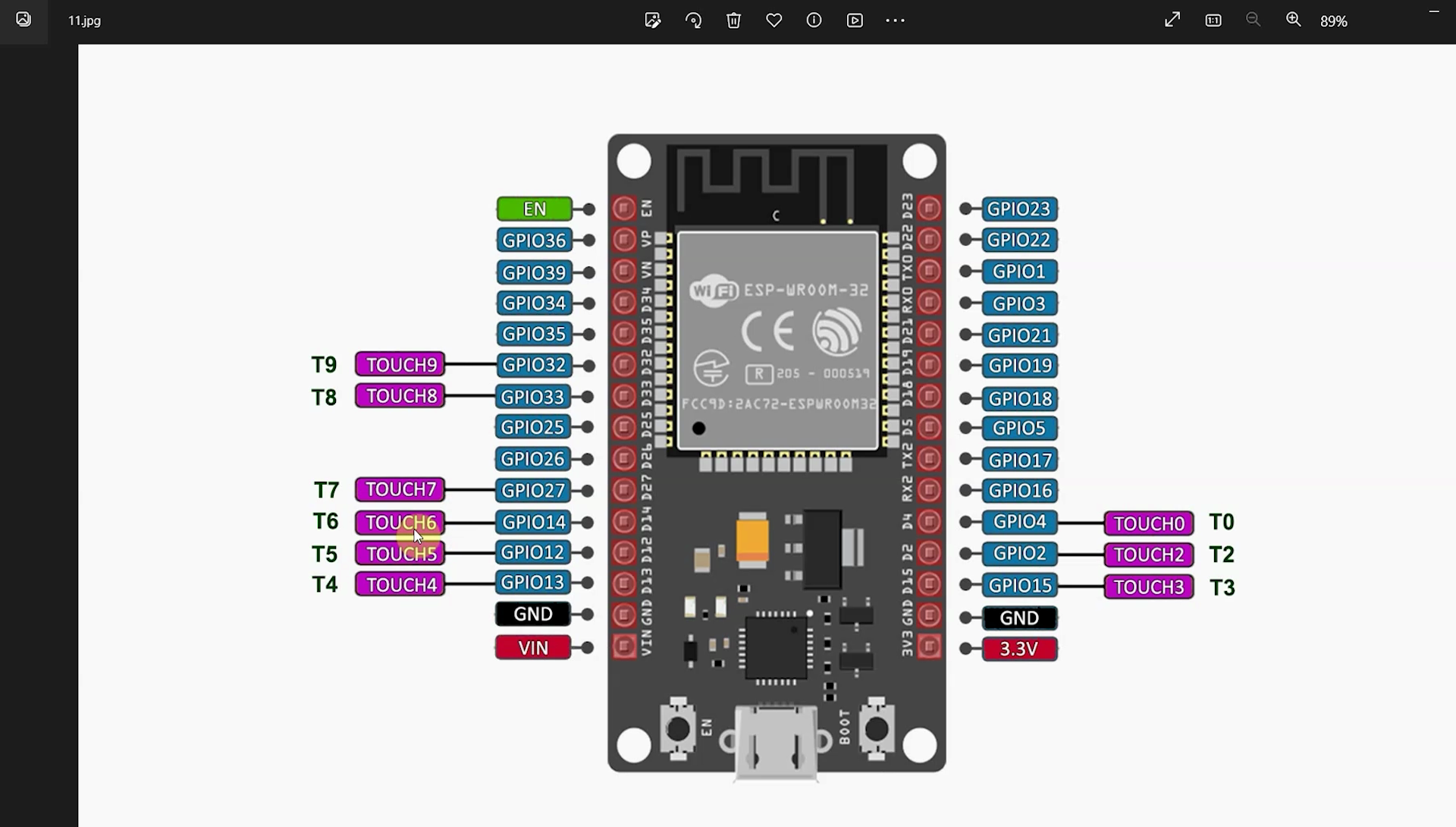Start the slideshow
The width and height of the screenshot is (1456, 827).
(855, 20)
